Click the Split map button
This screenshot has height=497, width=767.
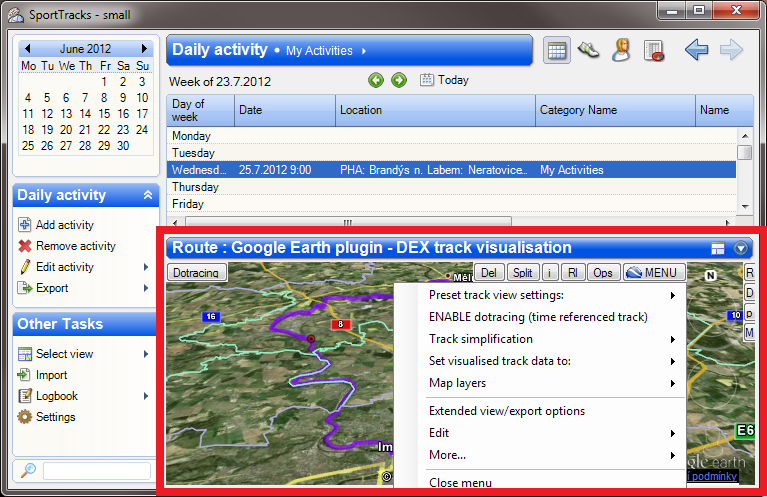(523, 272)
